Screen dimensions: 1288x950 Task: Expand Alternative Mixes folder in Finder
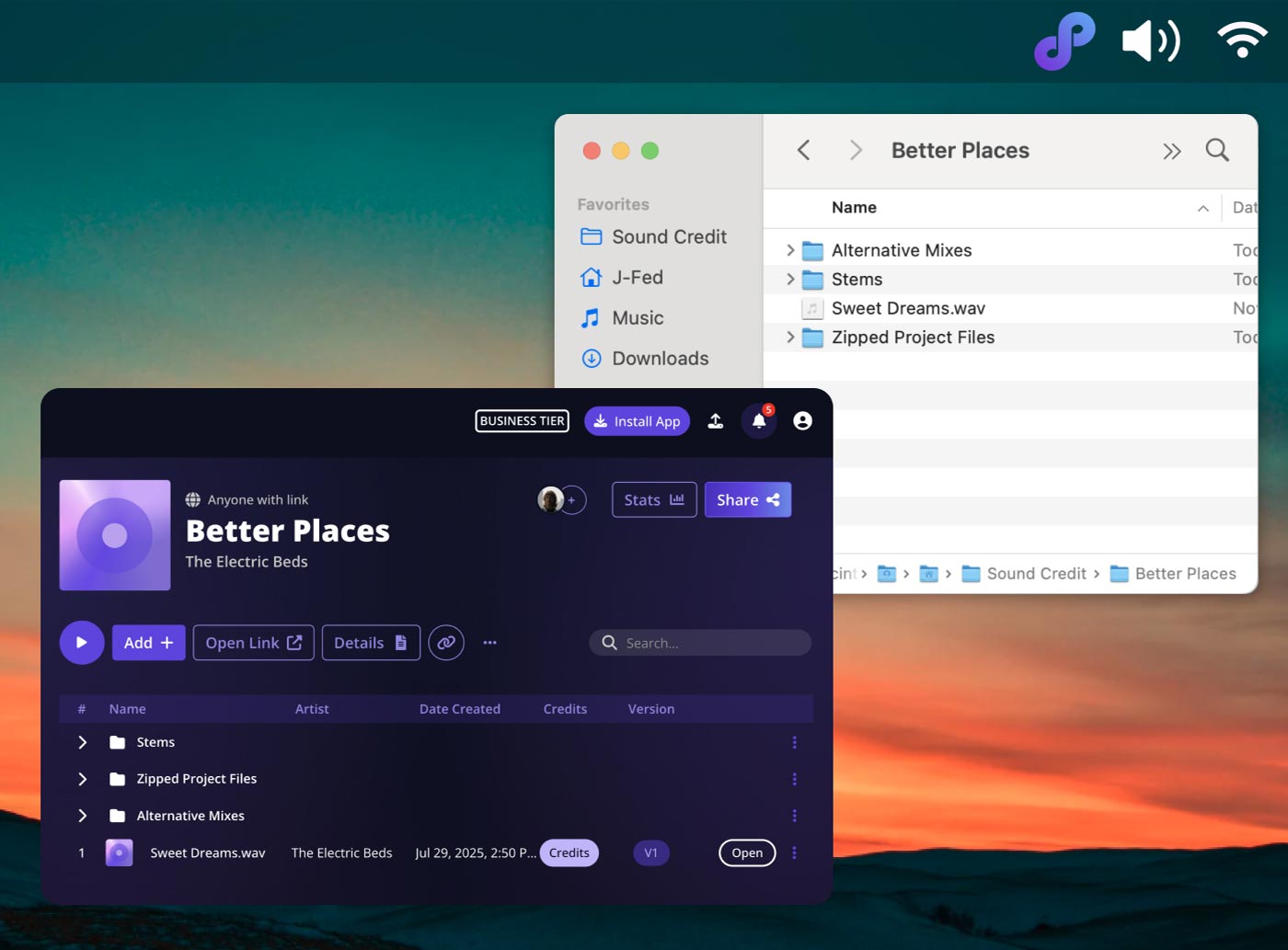coord(790,250)
